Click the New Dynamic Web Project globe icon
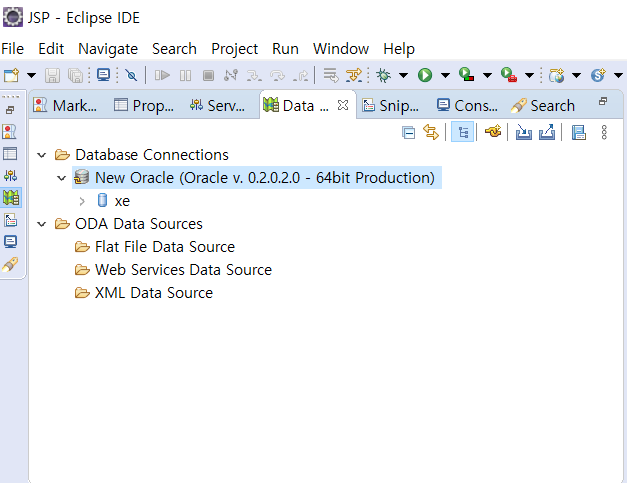 557,75
